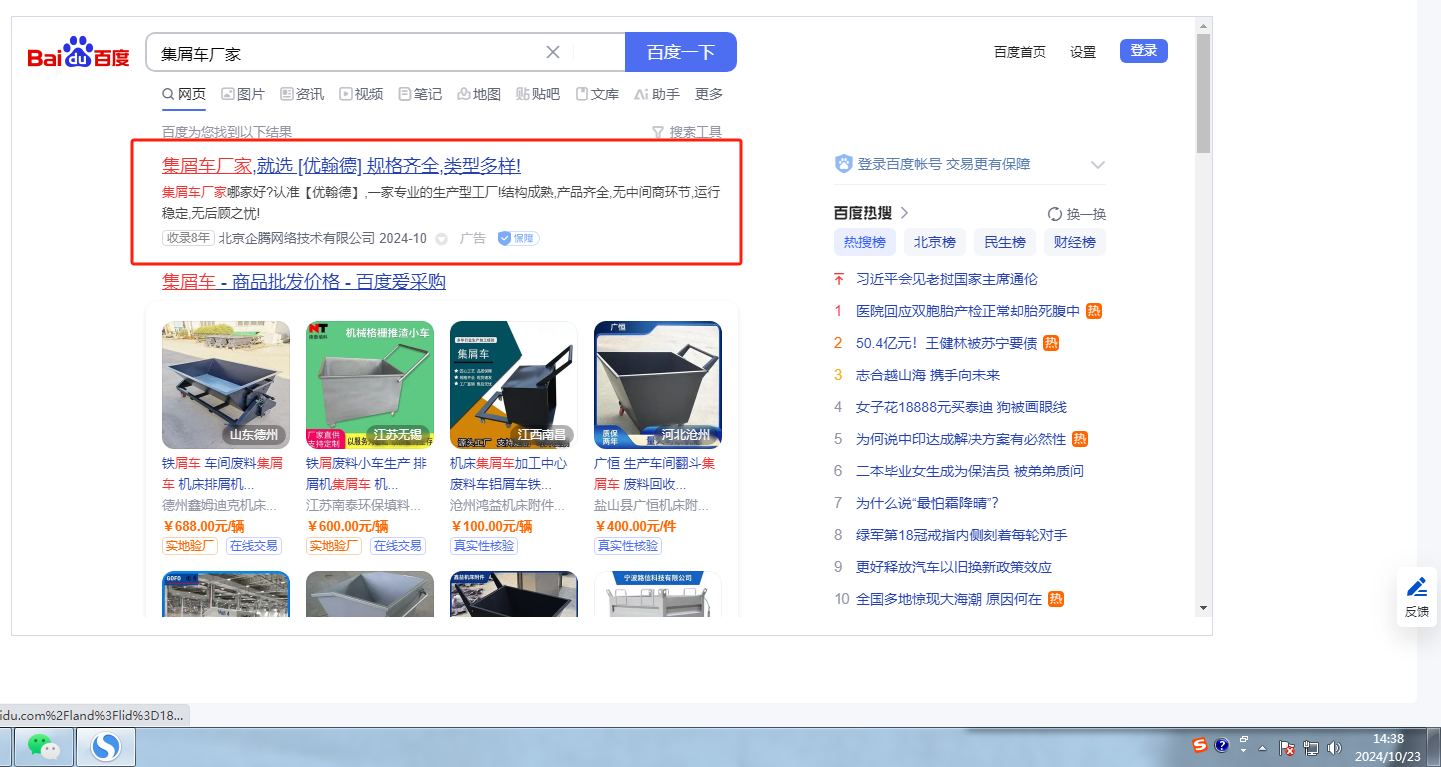Click the 收录8年 badge
Image resolution: width=1441 pixels, height=767 pixels.
pyautogui.click(x=188, y=239)
